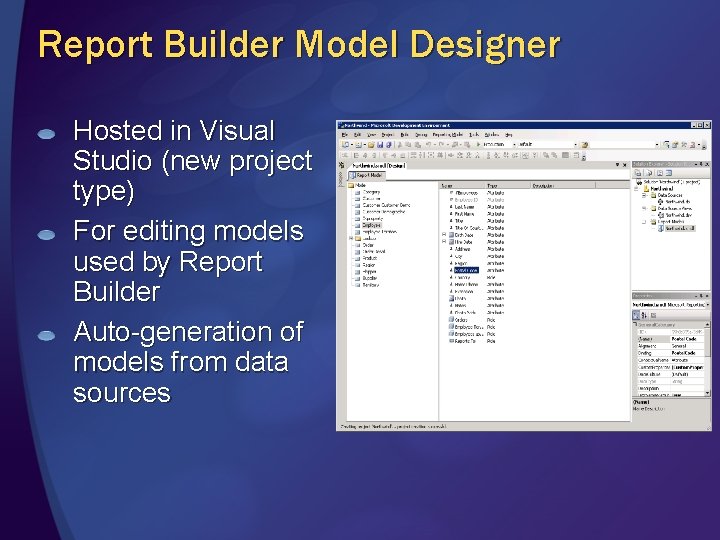Open the Properties object selector dropdown
The image size is (720, 540).
708,305
